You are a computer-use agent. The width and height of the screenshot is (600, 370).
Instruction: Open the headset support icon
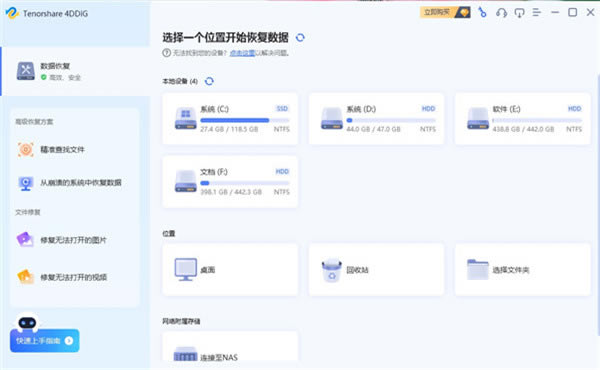point(501,13)
